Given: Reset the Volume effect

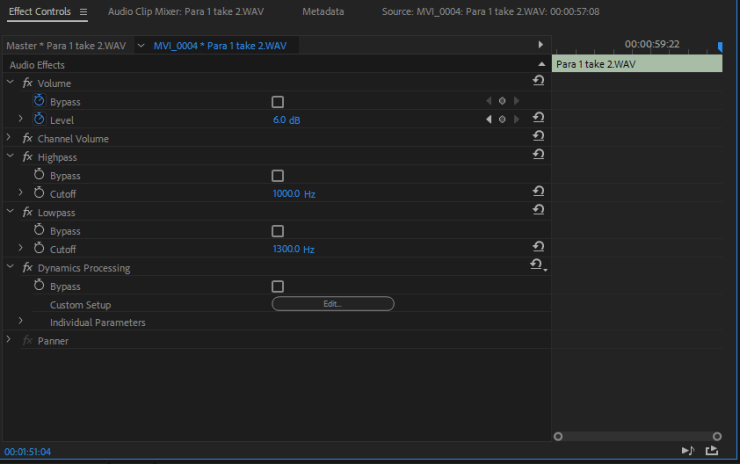Looking at the screenshot, I should coord(538,80).
